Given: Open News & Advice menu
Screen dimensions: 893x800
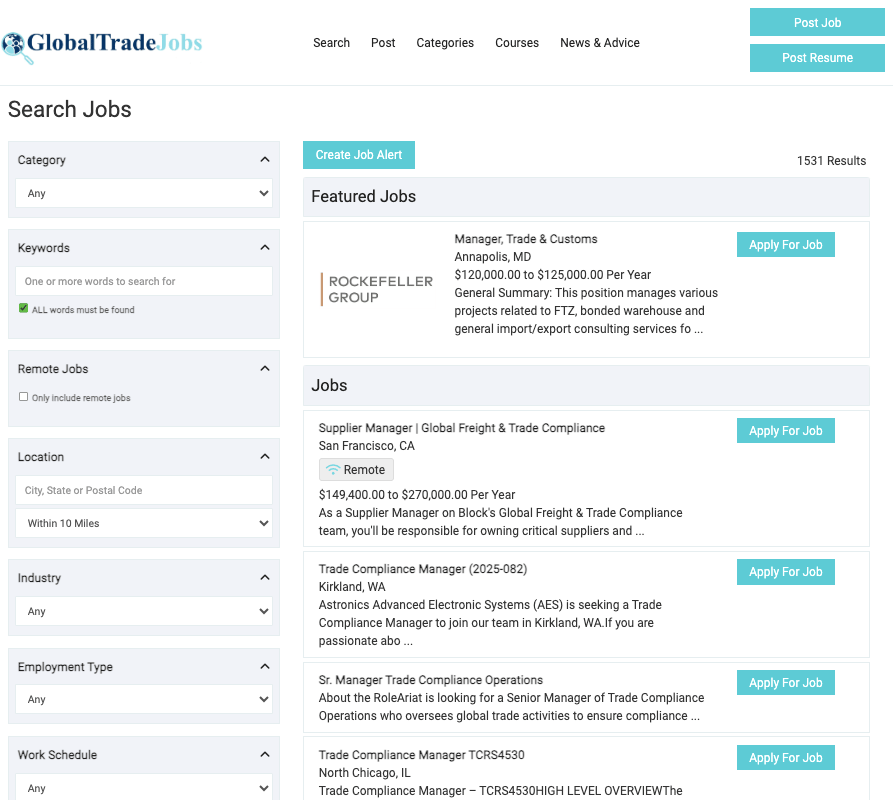Looking at the screenshot, I should pyautogui.click(x=600, y=43).
